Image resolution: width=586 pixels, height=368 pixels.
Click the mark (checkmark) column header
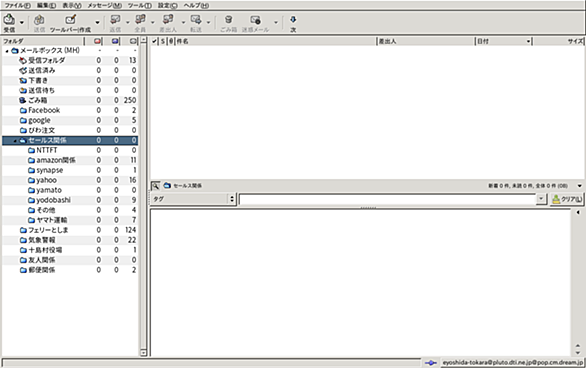pyautogui.click(x=154, y=41)
